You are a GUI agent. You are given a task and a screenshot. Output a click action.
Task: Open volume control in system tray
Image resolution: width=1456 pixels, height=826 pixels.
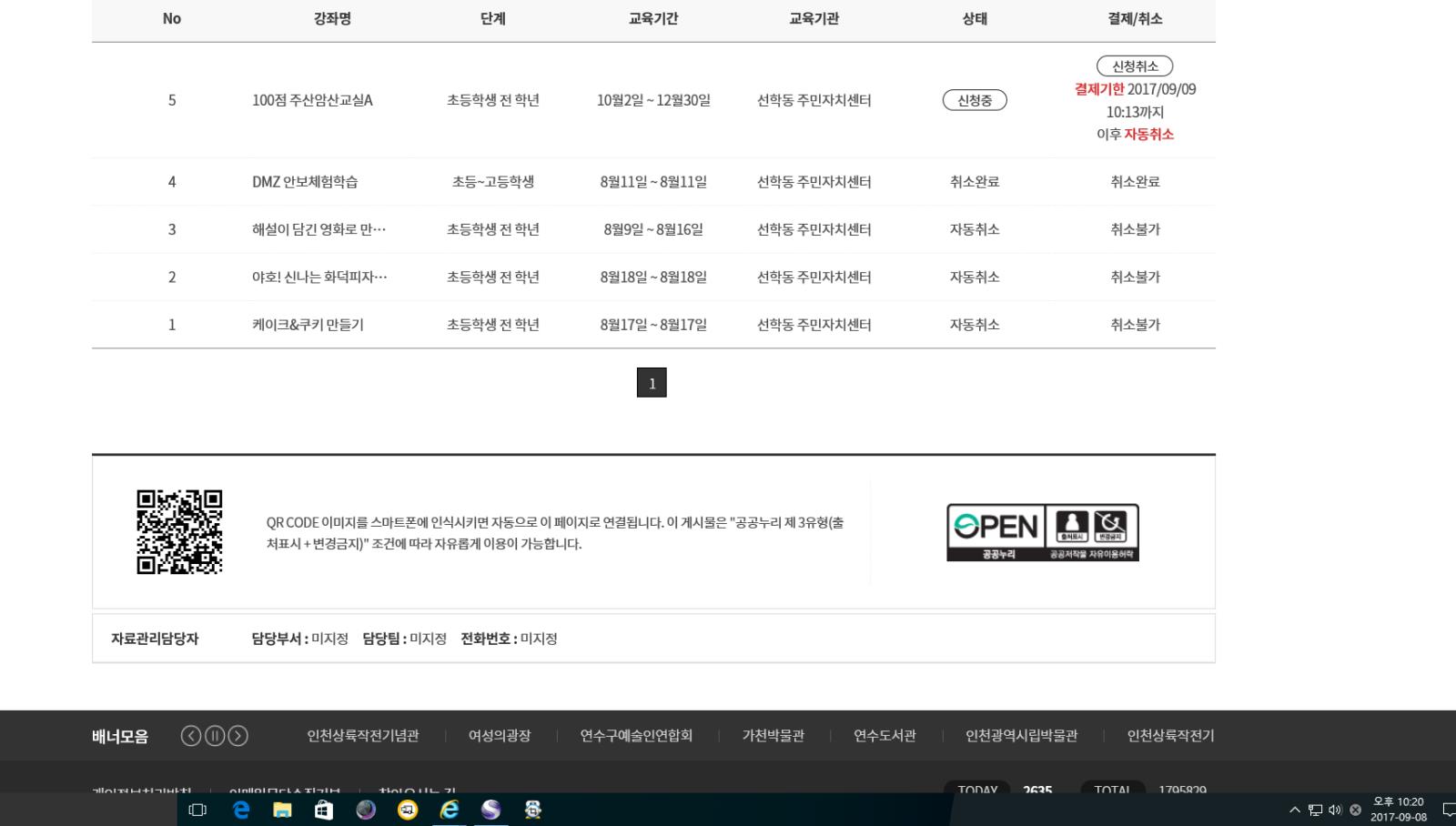1335,810
